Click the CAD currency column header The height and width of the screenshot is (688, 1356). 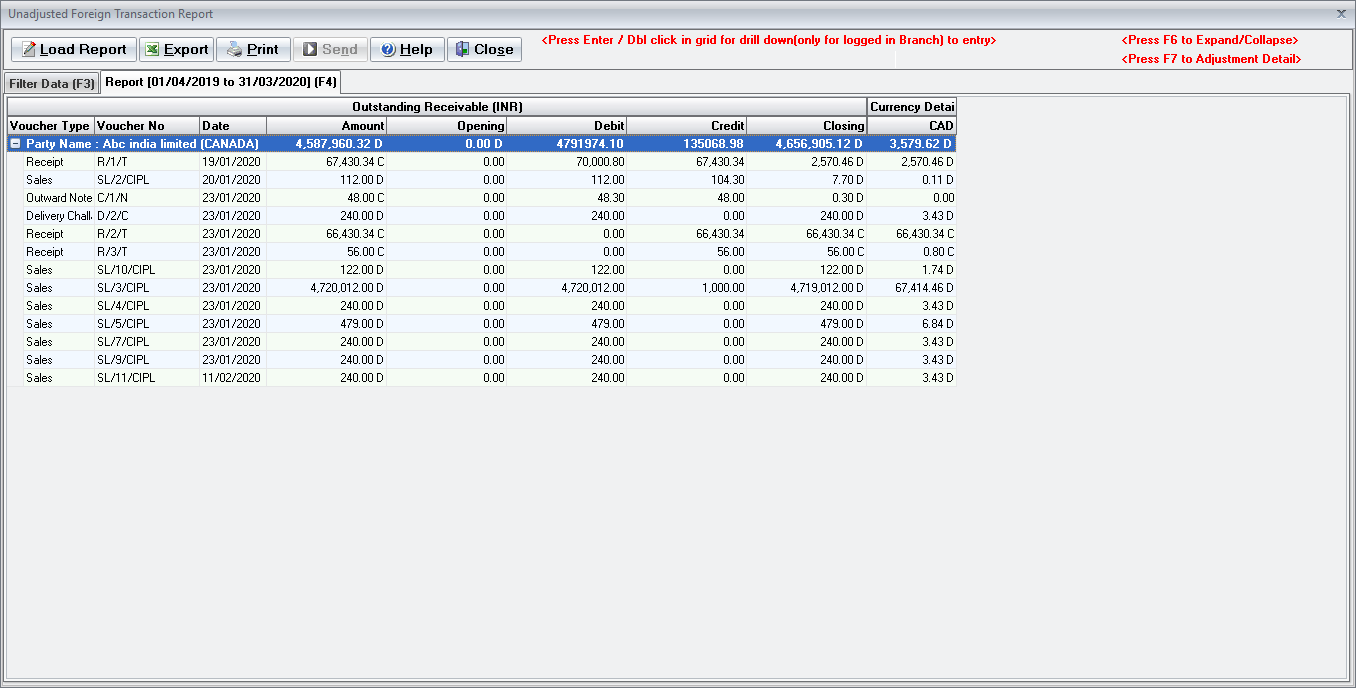point(911,126)
